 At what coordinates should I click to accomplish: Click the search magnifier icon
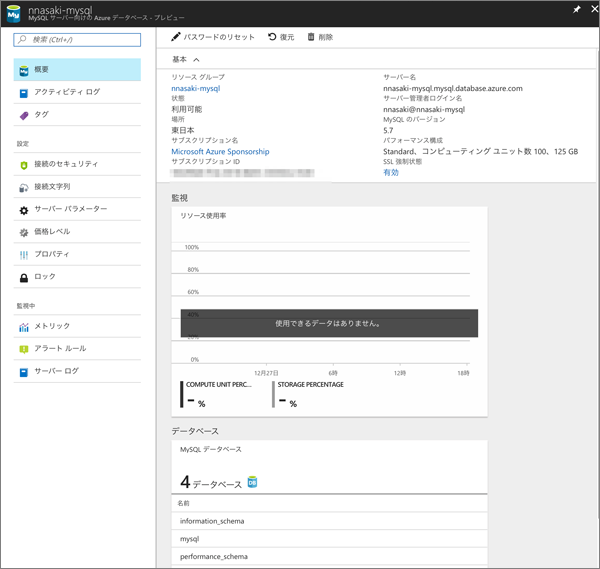[x=22, y=39]
